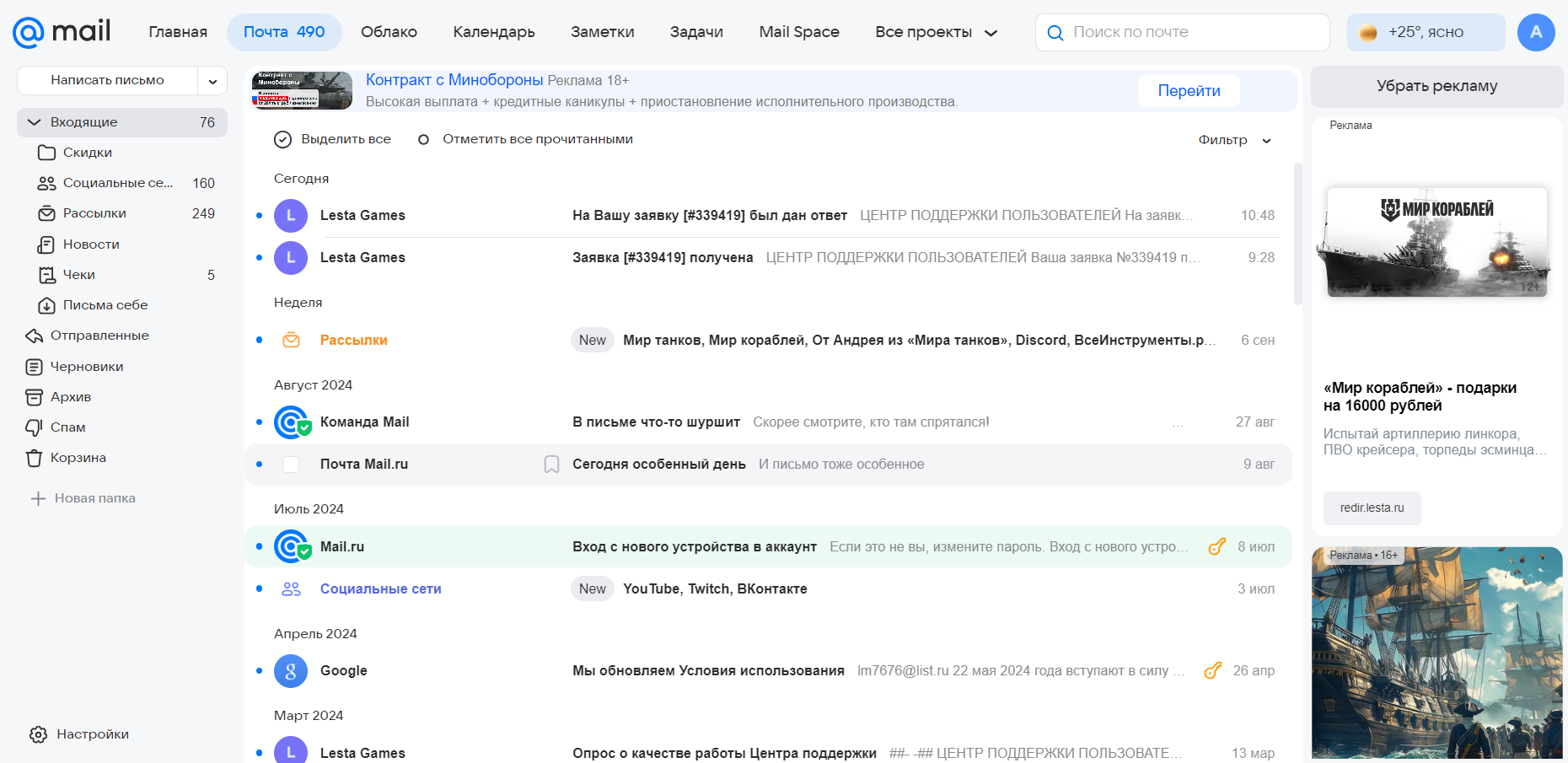The image size is (1568, 763).
Task: Click the key icon on Mail.ru email
Action: 1216,546
